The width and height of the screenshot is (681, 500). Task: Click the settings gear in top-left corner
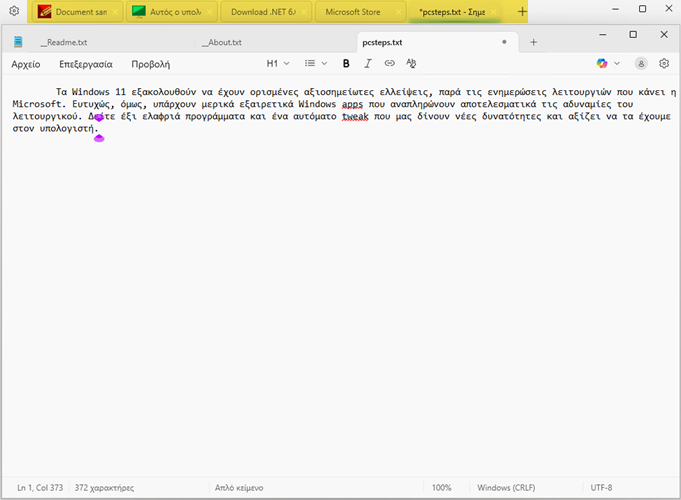(x=14, y=11)
